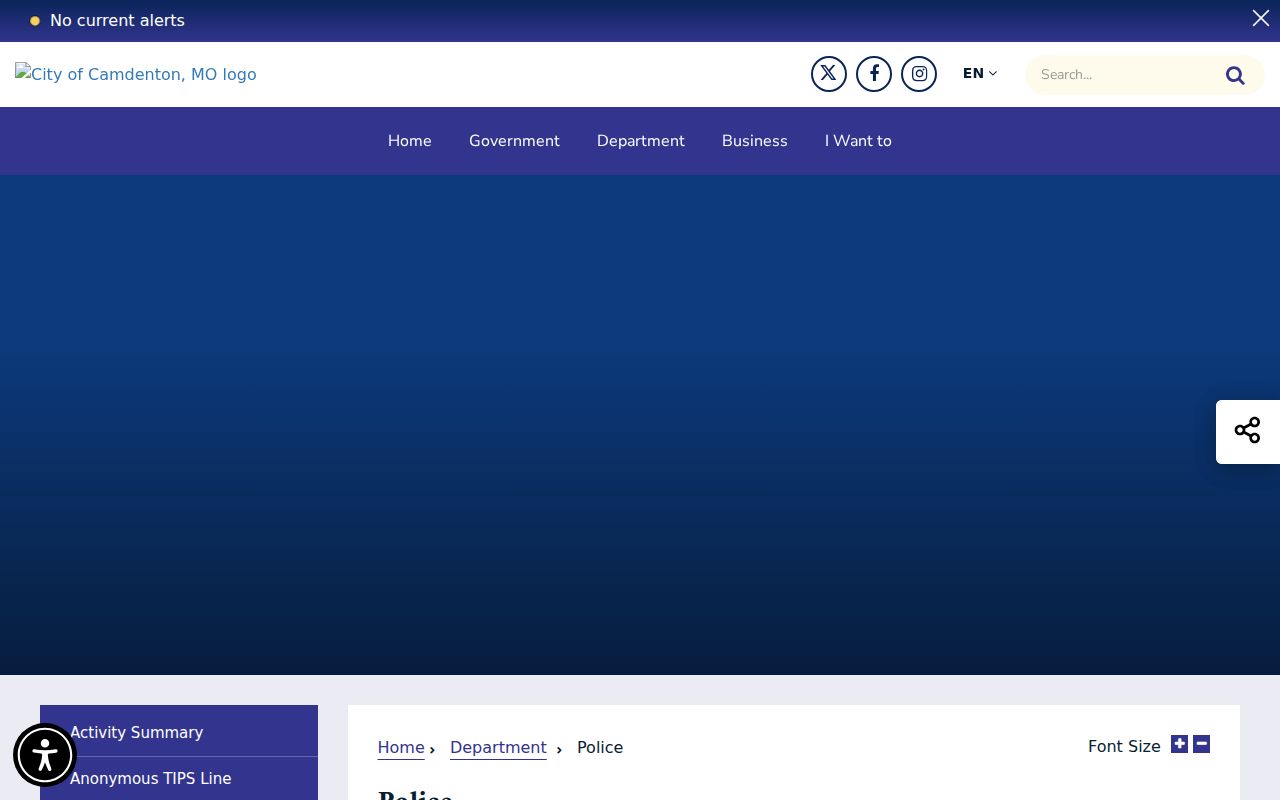Open the Facebook social link

coord(874,74)
